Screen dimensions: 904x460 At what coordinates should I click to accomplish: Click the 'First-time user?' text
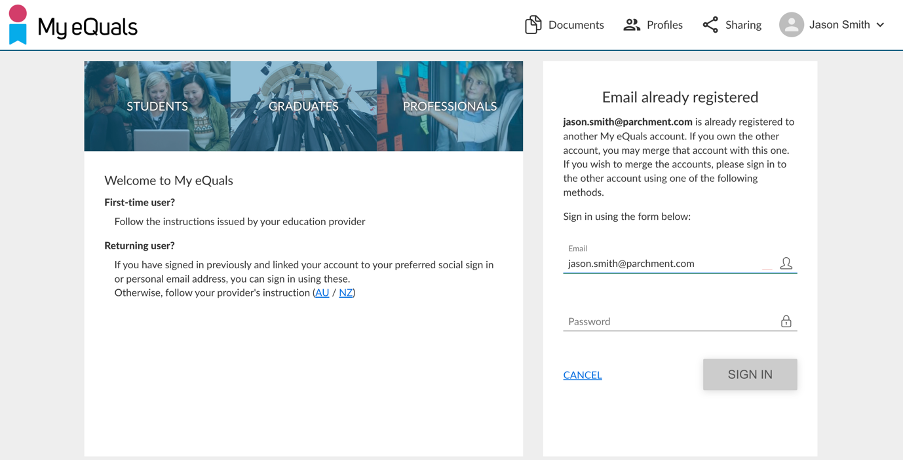[140, 202]
